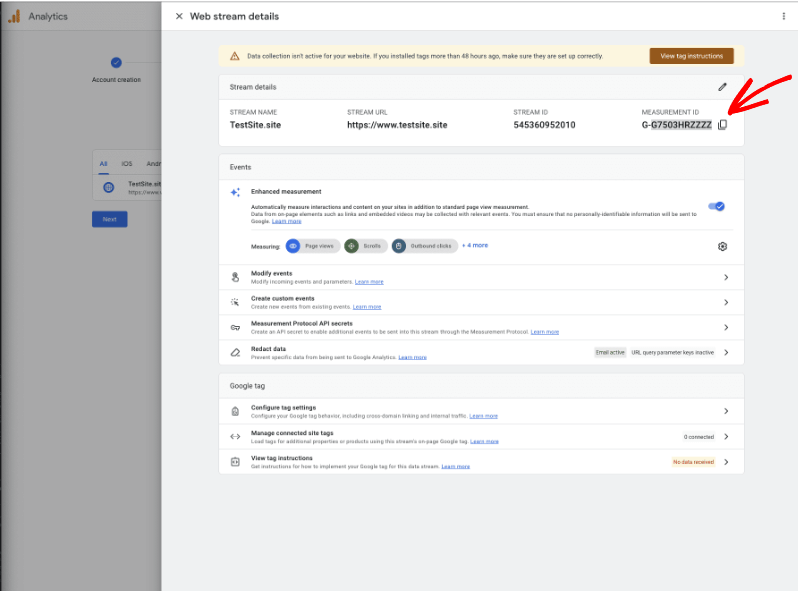Image resolution: width=798 pixels, height=591 pixels.
Task: Expand Modify events chevron
Action: coord(726,277)
